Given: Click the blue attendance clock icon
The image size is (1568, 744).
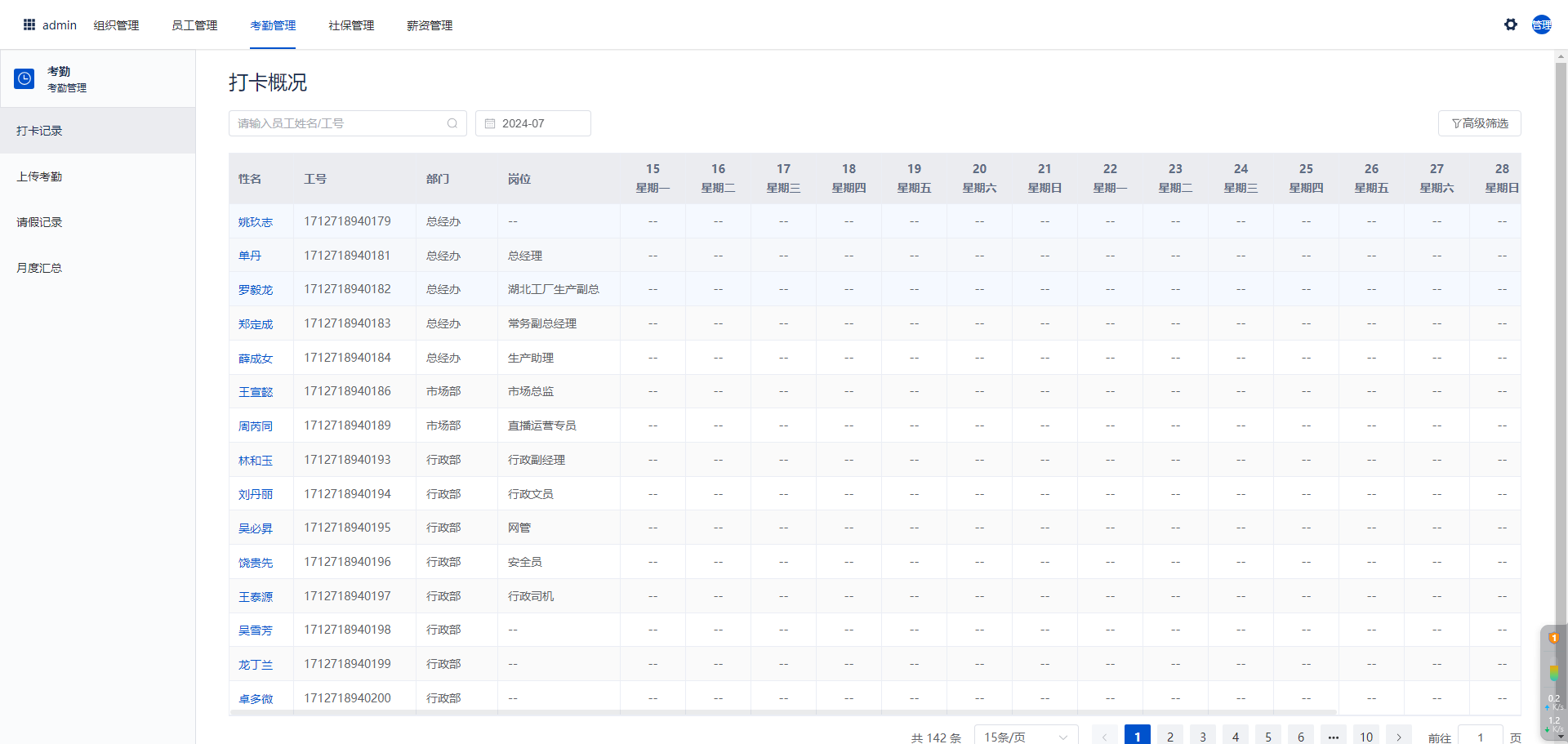Looking at the screenshot, I should click(x=24, y=78).
